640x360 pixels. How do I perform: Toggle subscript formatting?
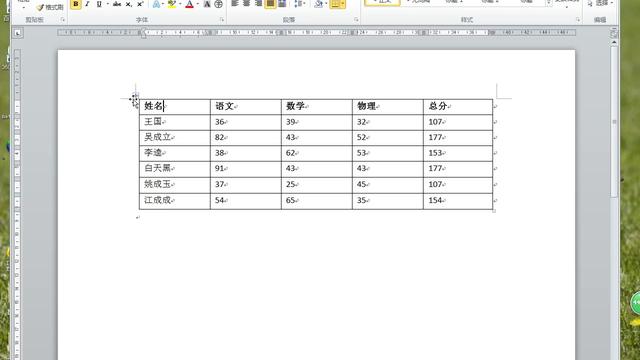pos(129,4)
